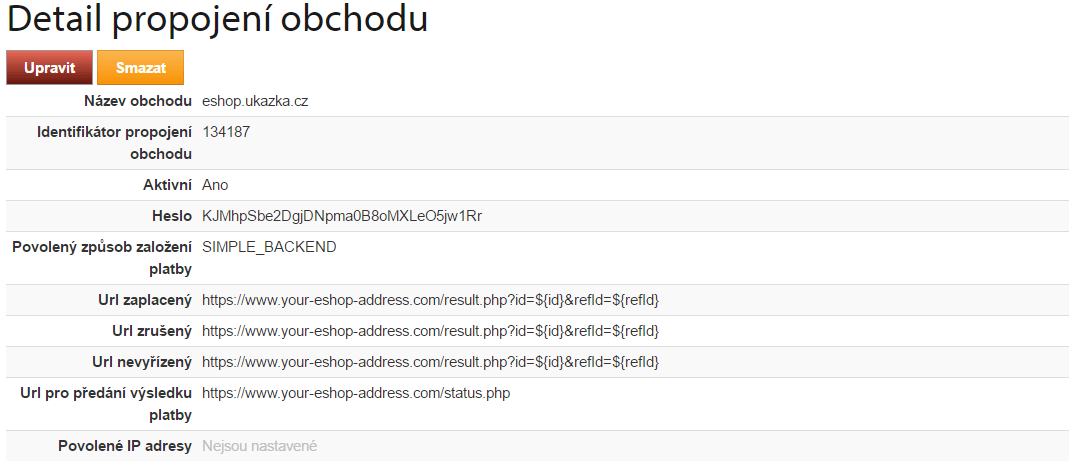Click the Url nevyřízený address
Viewport: 1075px width, 466px height.
click(431, 362)
